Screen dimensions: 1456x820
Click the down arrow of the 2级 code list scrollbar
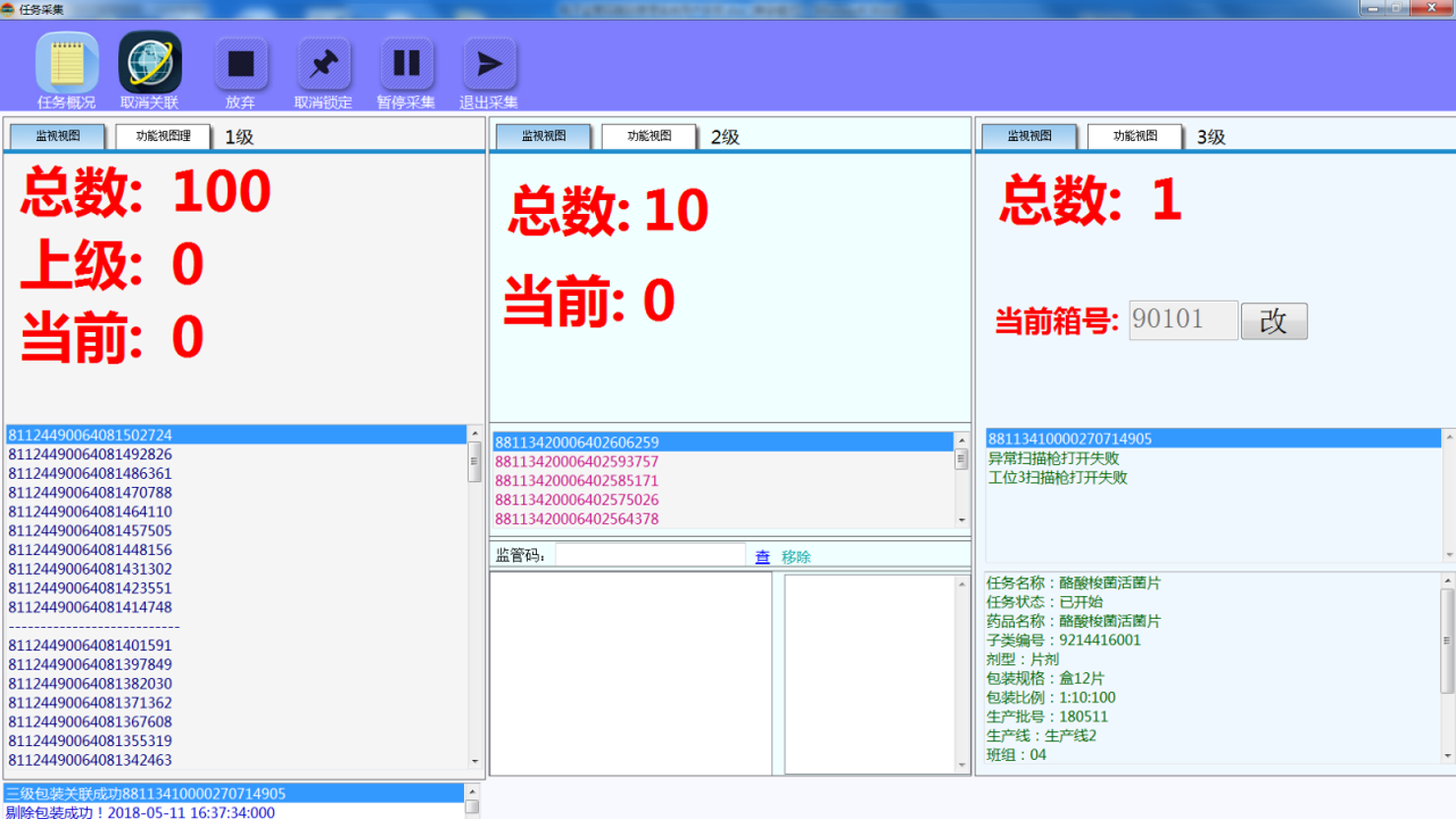tap(961, 520)
